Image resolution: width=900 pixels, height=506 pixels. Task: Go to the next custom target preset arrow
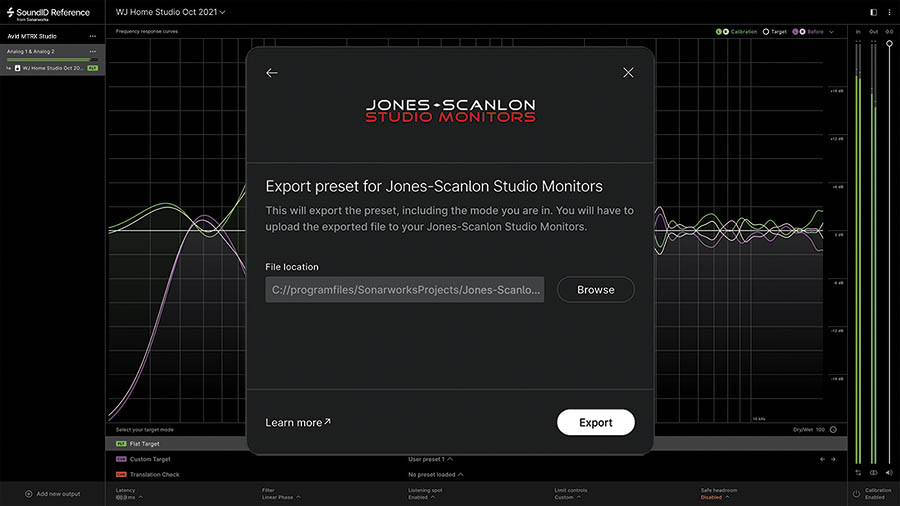coord(833,459)
